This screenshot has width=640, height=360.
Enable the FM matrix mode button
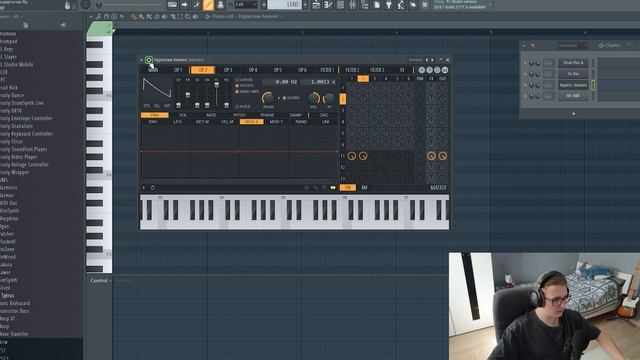click(348, 188)
